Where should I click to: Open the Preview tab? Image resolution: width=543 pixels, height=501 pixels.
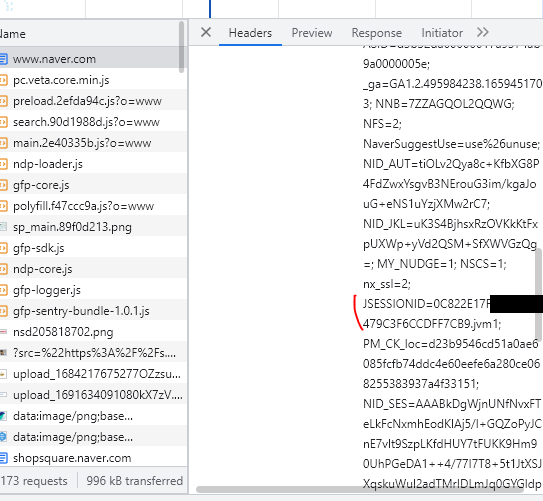pos(312,33)
